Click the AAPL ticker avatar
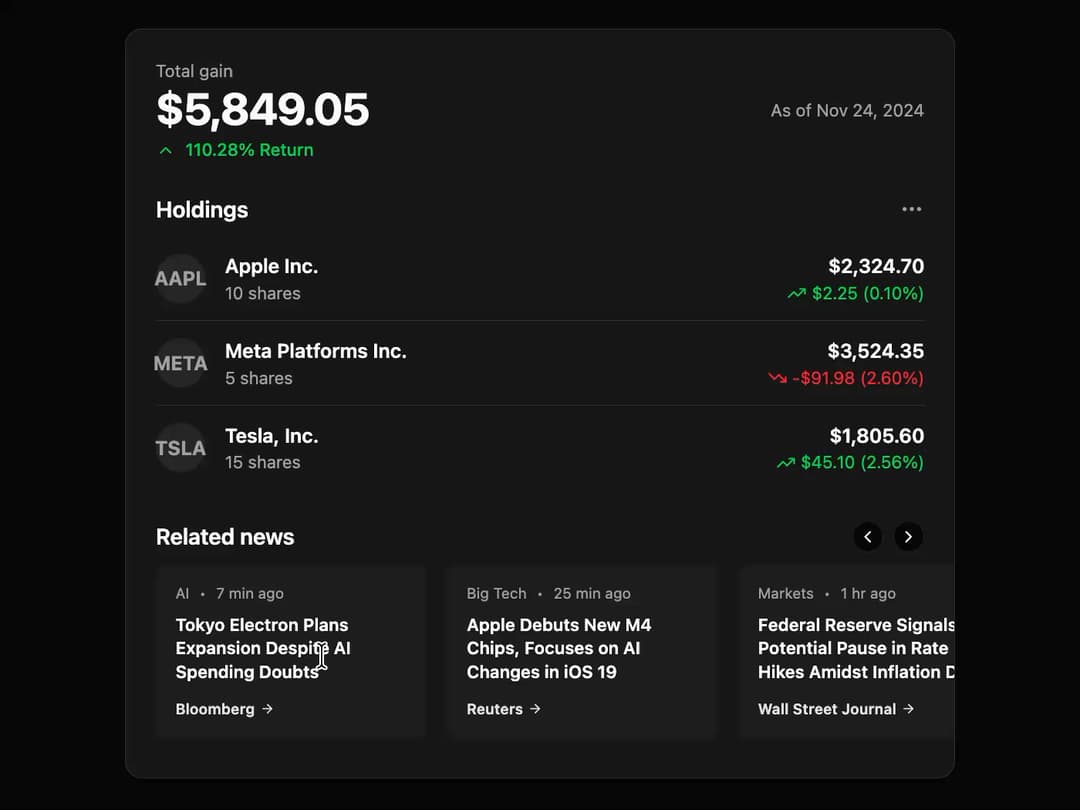 tap(180, 279)
